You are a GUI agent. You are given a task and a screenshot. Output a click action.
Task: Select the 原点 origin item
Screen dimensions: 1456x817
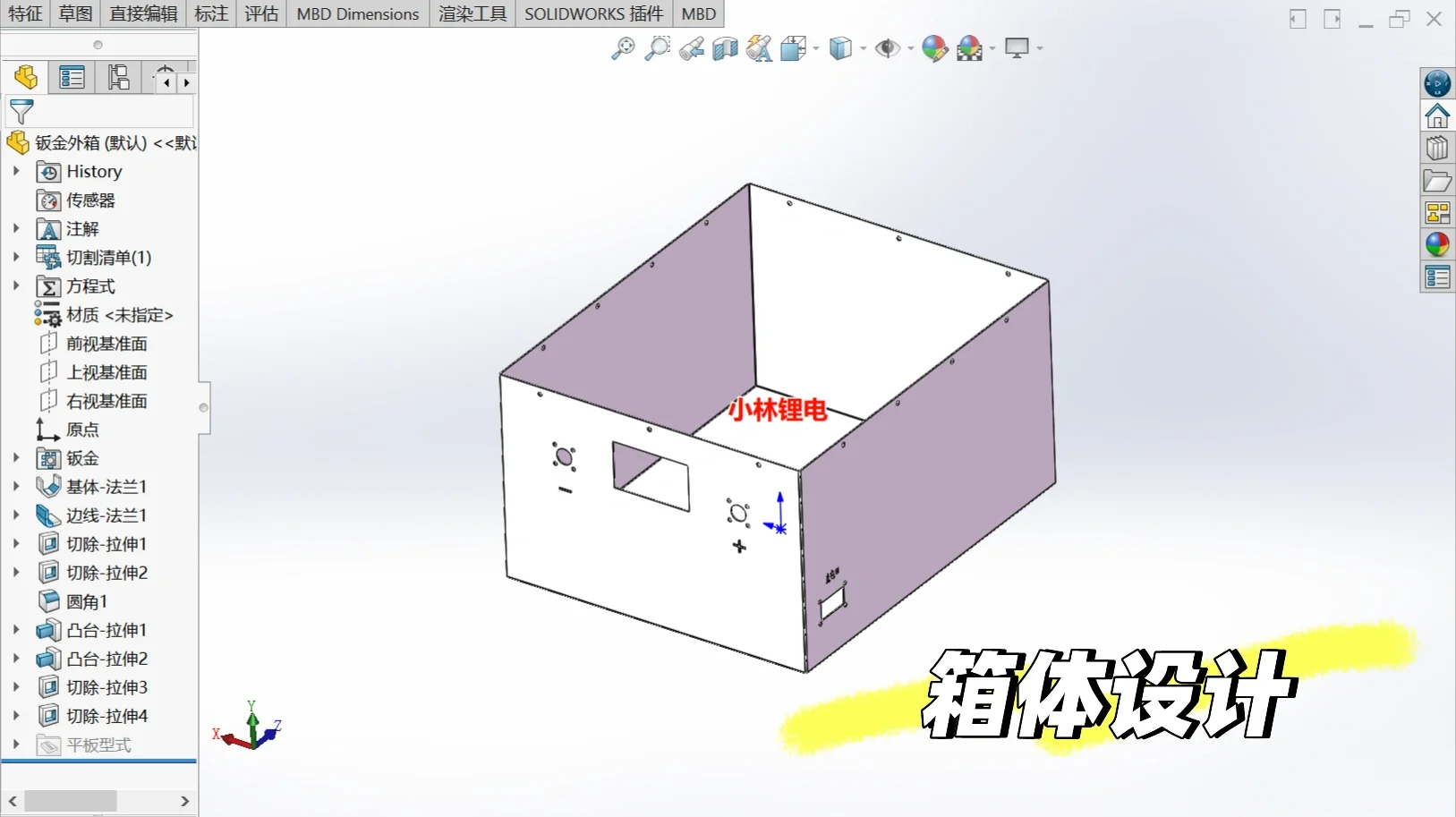pyautogui.click(x=68, y=430)
